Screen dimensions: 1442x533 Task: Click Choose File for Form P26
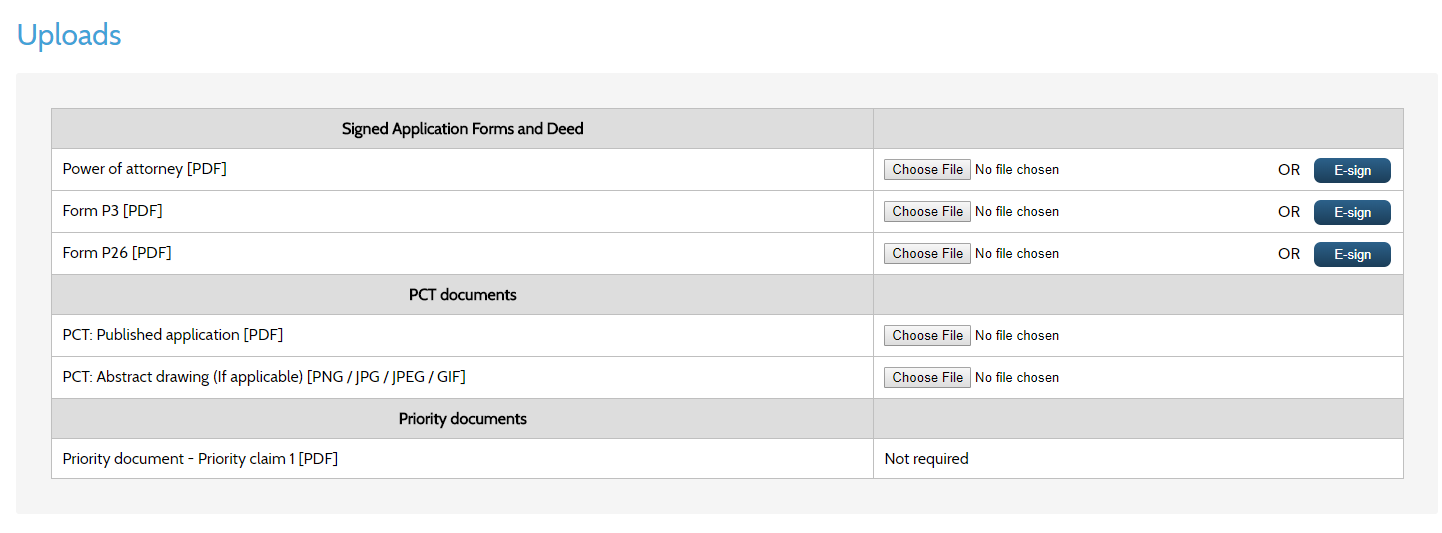coord(927,254)
